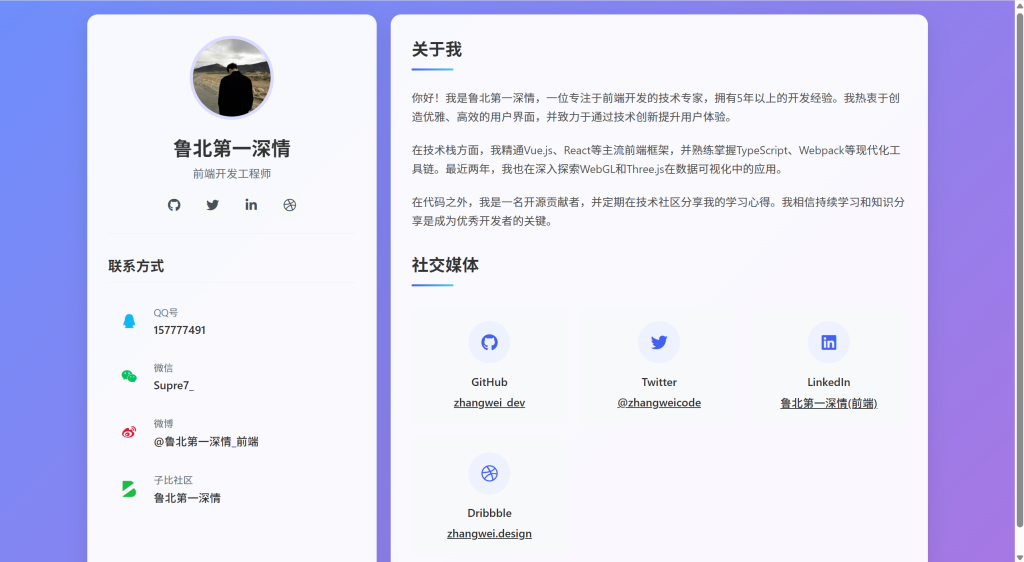Image resolution: width=1024 pixels, height=562 pixels.
Task: Click the green 子比社区 icon
Action: 129,488
